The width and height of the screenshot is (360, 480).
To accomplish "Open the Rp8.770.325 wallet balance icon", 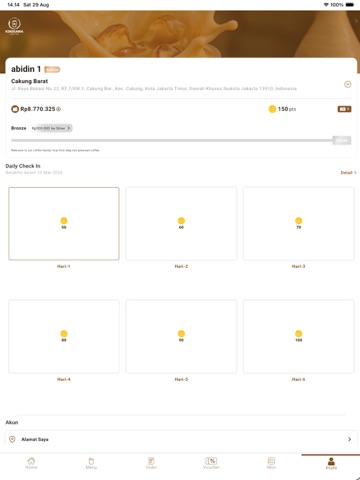I will (15, 109).
